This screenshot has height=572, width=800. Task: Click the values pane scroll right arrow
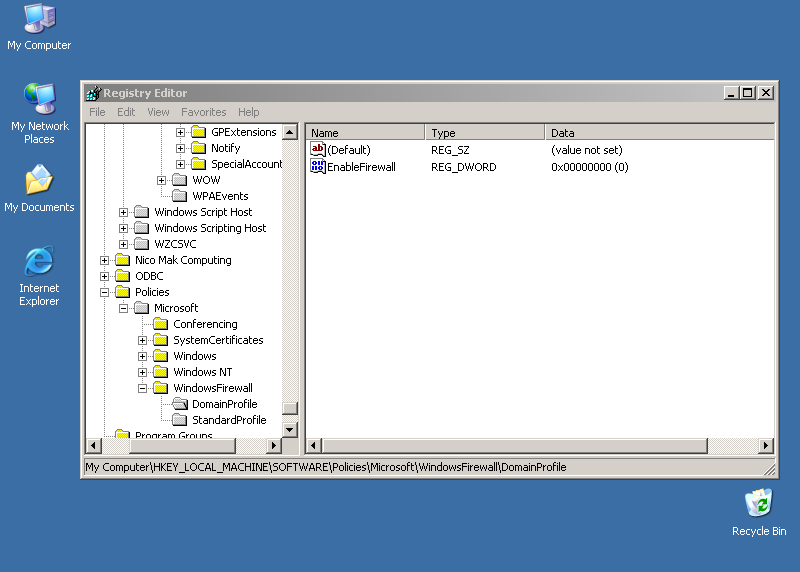click(x=766, y=445)
